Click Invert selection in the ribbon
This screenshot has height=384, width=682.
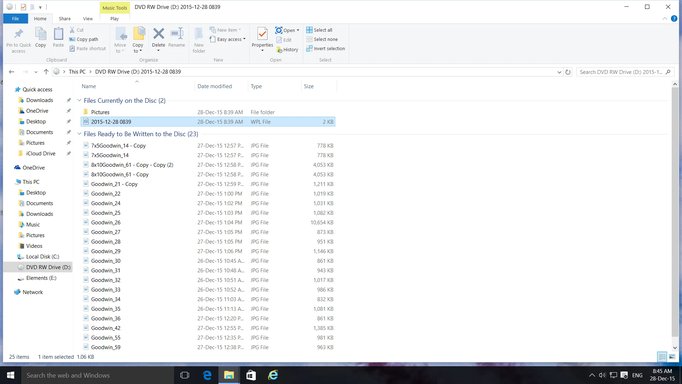pyautogui.click(x=325, y=48)
